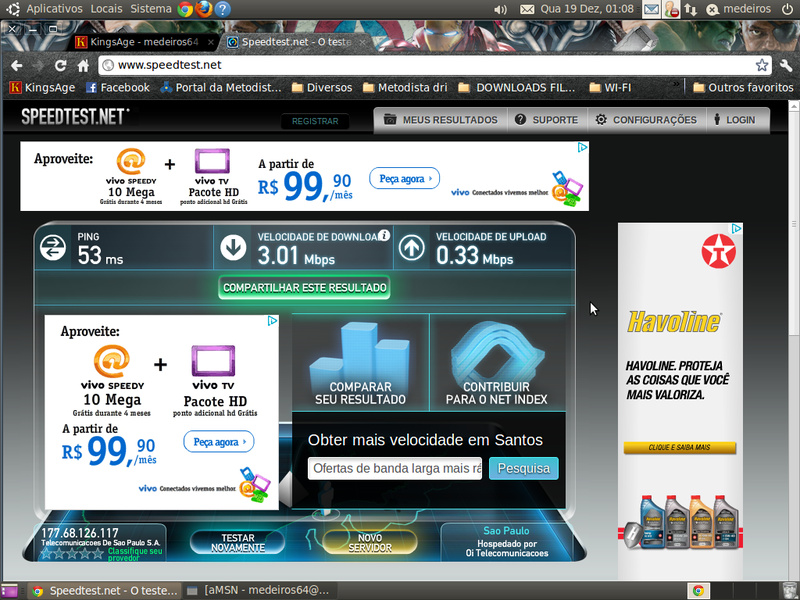
Task: Open Comparar Seu Resultado tile
Action: pyautogui.click(x=360, y=362)
